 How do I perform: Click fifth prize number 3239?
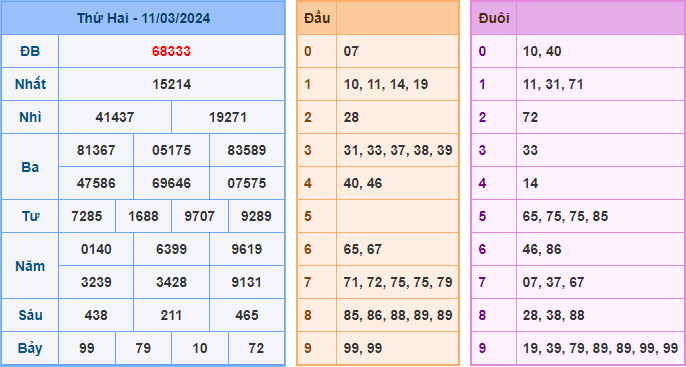pyautogui.click(x=96, y=282)
